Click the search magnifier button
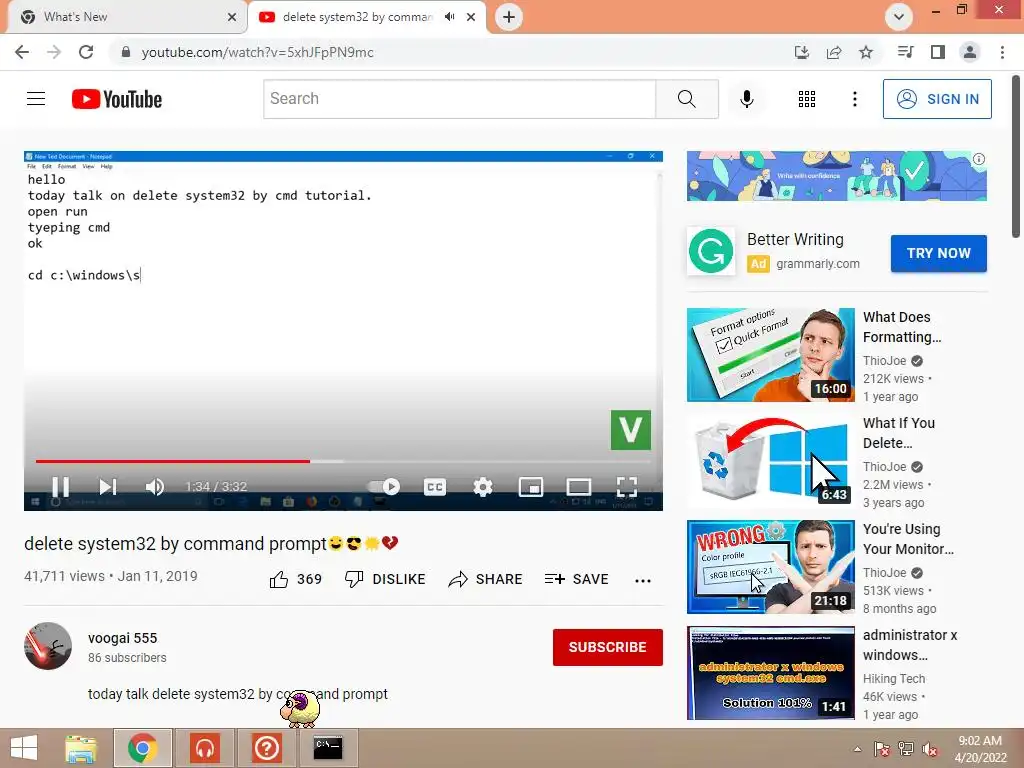 point(686,99)
